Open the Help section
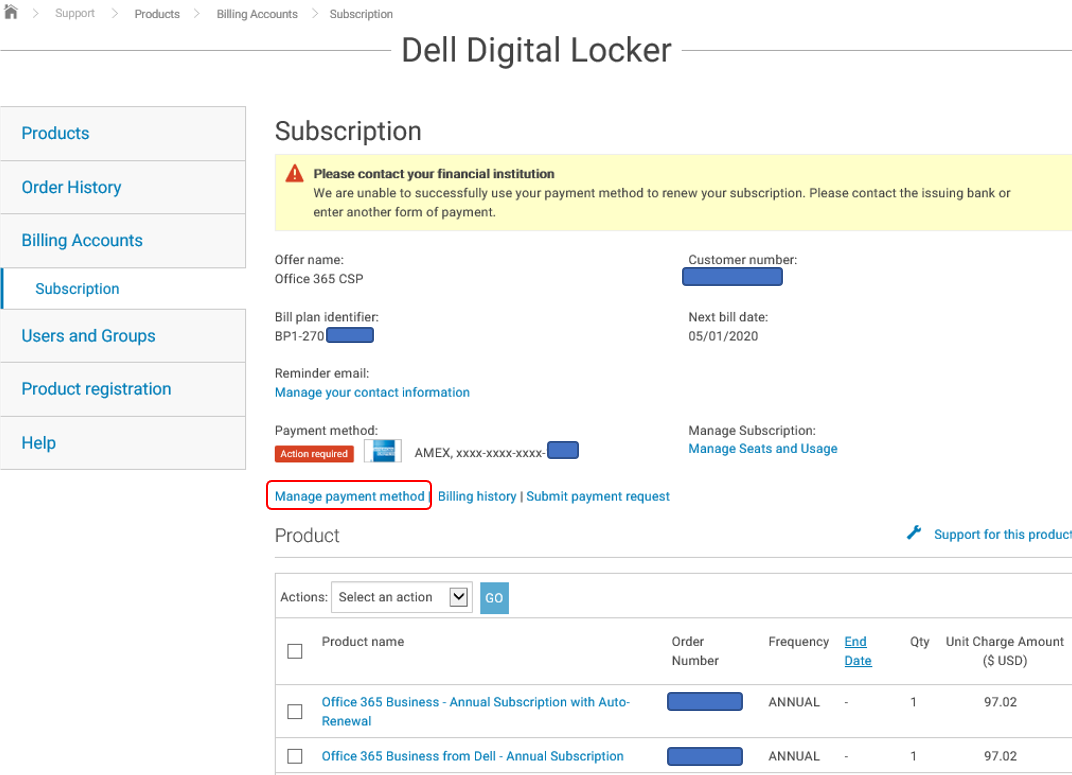Screen dimensions: 1072x775 pyautogui.click(x=38, y=442)
